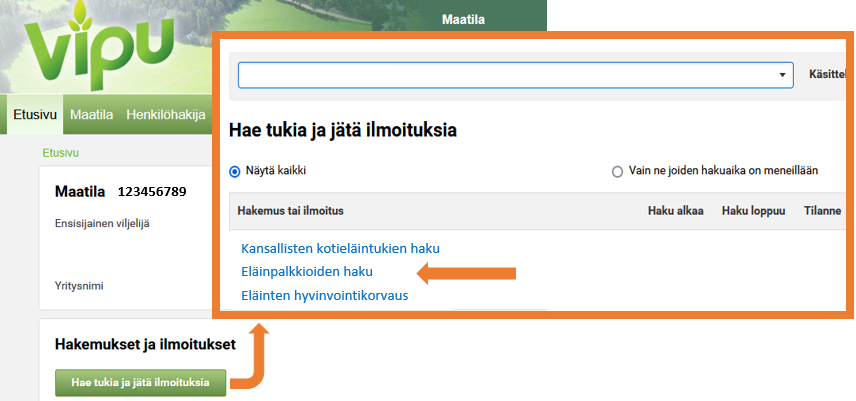Click the Tilanne column header
856x401 pixels.
pos(822,211)
